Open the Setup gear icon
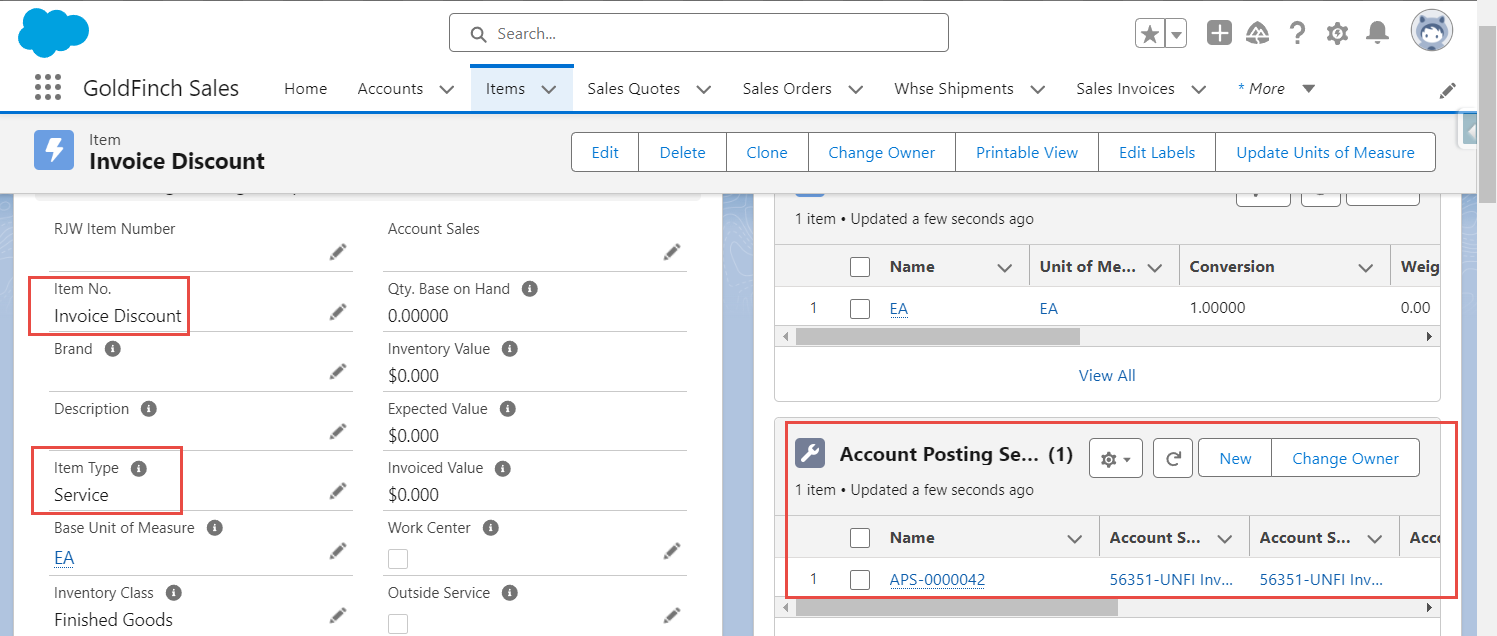 (x=1337, y=33)
